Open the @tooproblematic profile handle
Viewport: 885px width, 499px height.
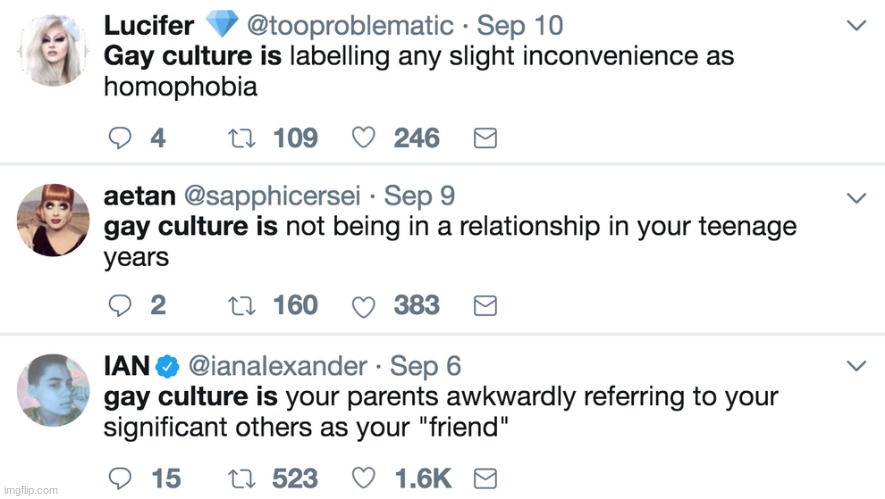coord(350,26)
